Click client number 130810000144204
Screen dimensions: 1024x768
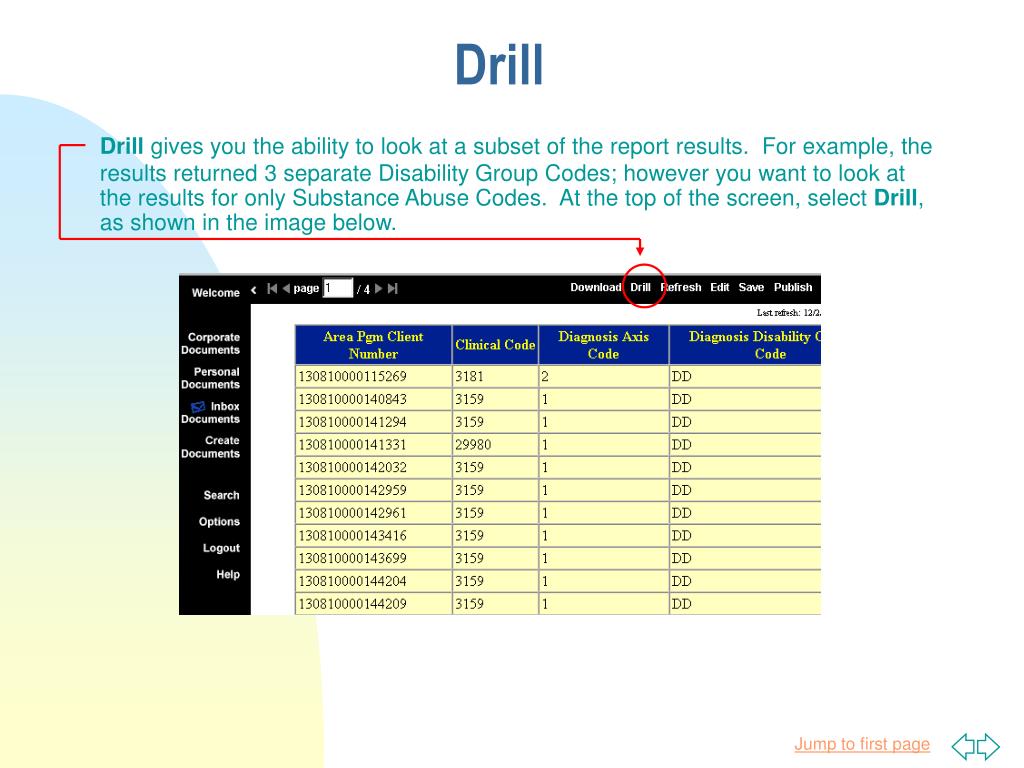[x=353, y=581]
